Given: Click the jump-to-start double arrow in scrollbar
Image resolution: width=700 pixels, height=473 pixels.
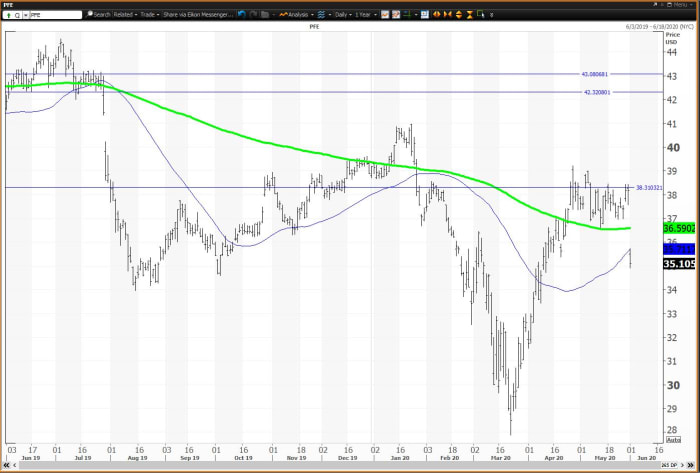Looking at the screenshot, I should (6, 465).
